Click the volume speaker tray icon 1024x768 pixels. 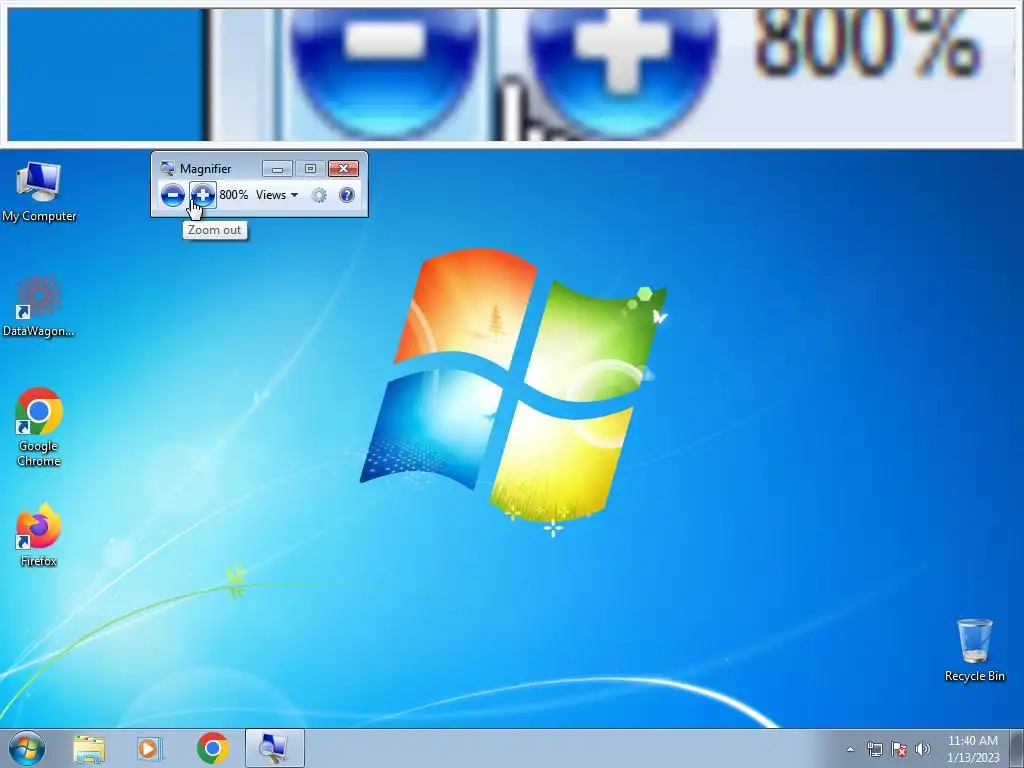(x=923, y=749)
